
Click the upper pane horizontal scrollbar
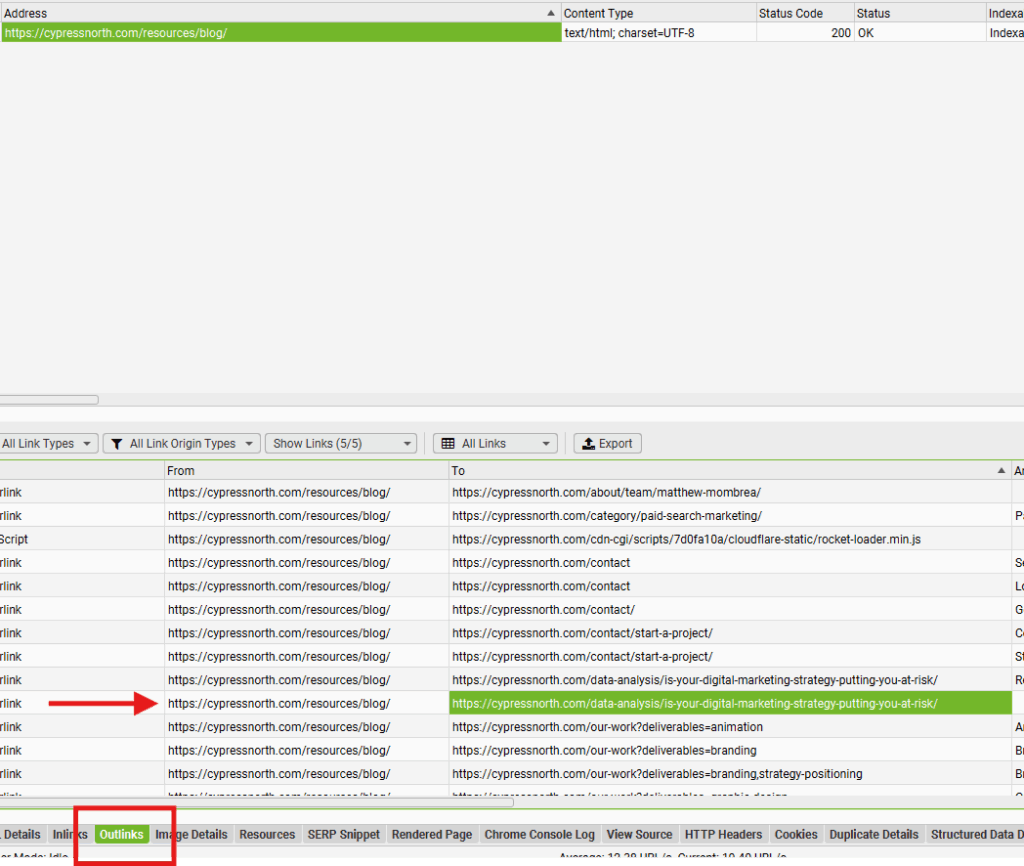pos(49,400)
